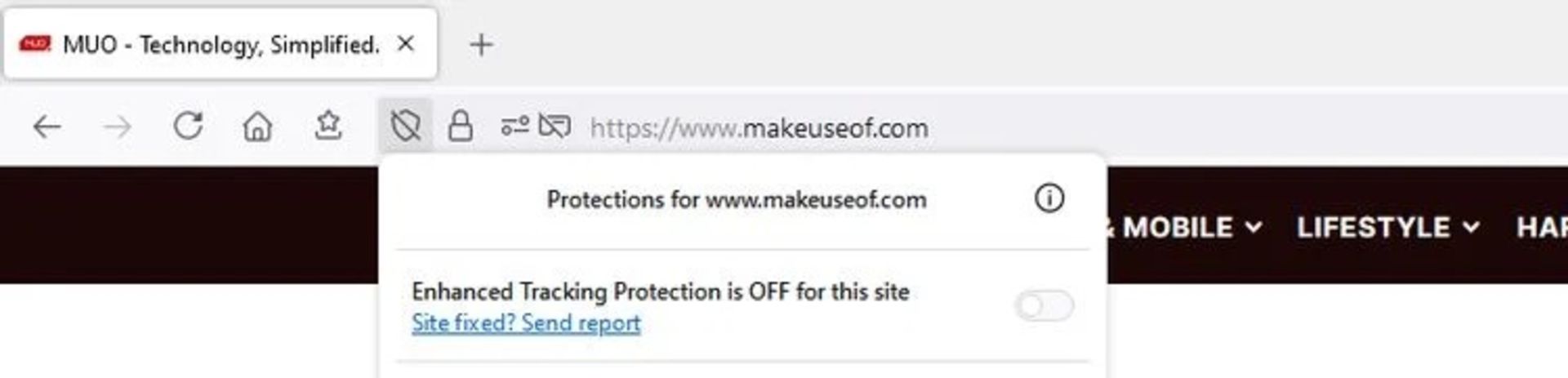Click the forward navigation arrow

[118, 127]
